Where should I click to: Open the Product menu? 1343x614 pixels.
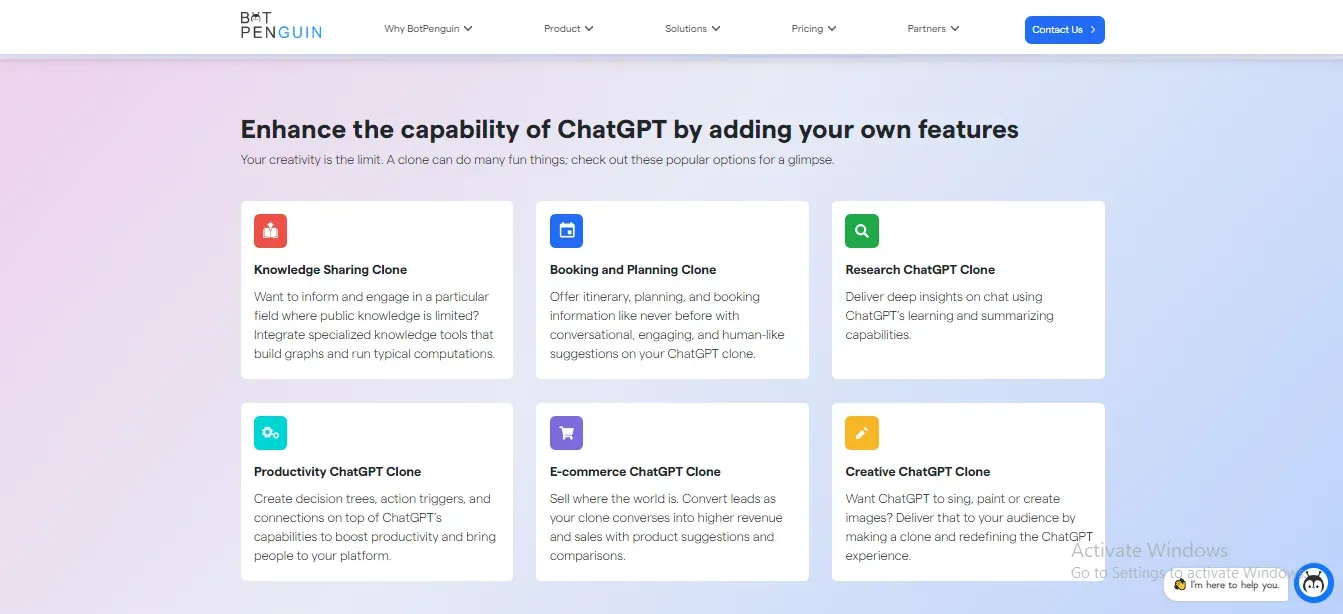coord(568,29)
